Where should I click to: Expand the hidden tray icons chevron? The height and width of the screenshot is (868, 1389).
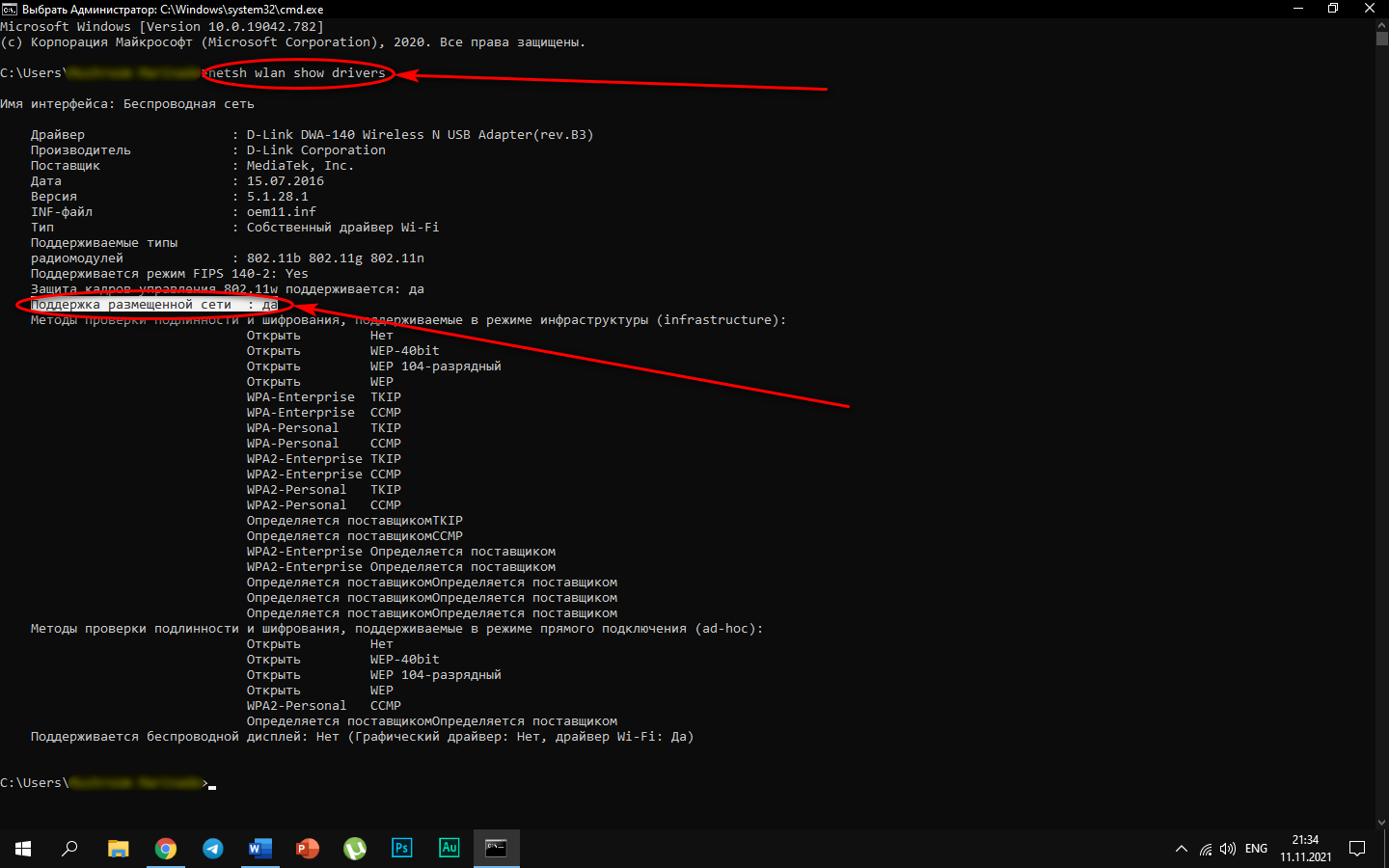(x=1181, y=849)
